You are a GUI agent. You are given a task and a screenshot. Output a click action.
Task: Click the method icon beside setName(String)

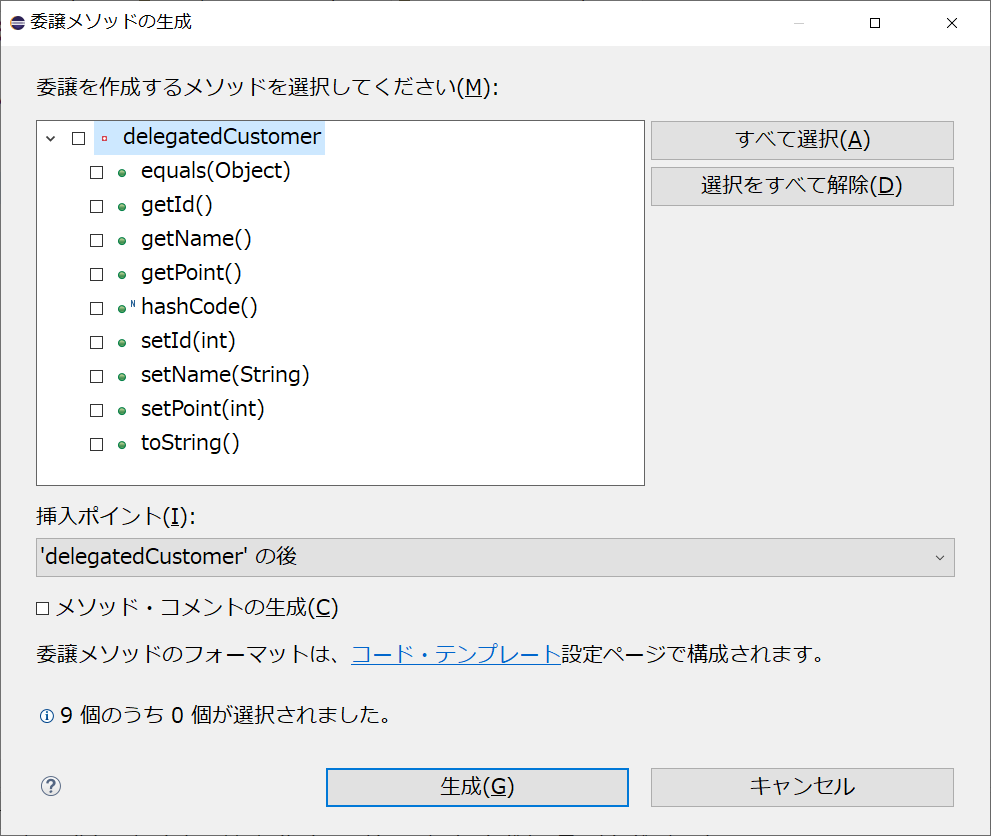(x=122, y=375)
